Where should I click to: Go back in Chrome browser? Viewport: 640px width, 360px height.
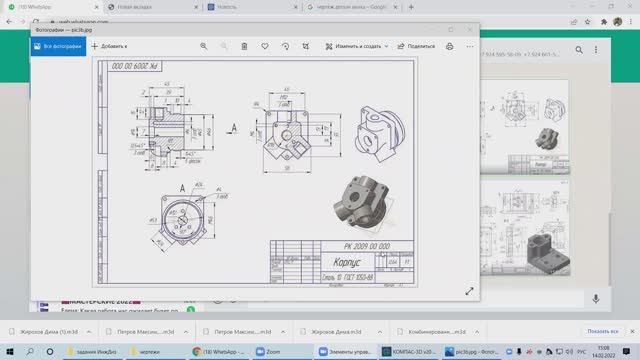pyautogui.click(x=9, y=22)
